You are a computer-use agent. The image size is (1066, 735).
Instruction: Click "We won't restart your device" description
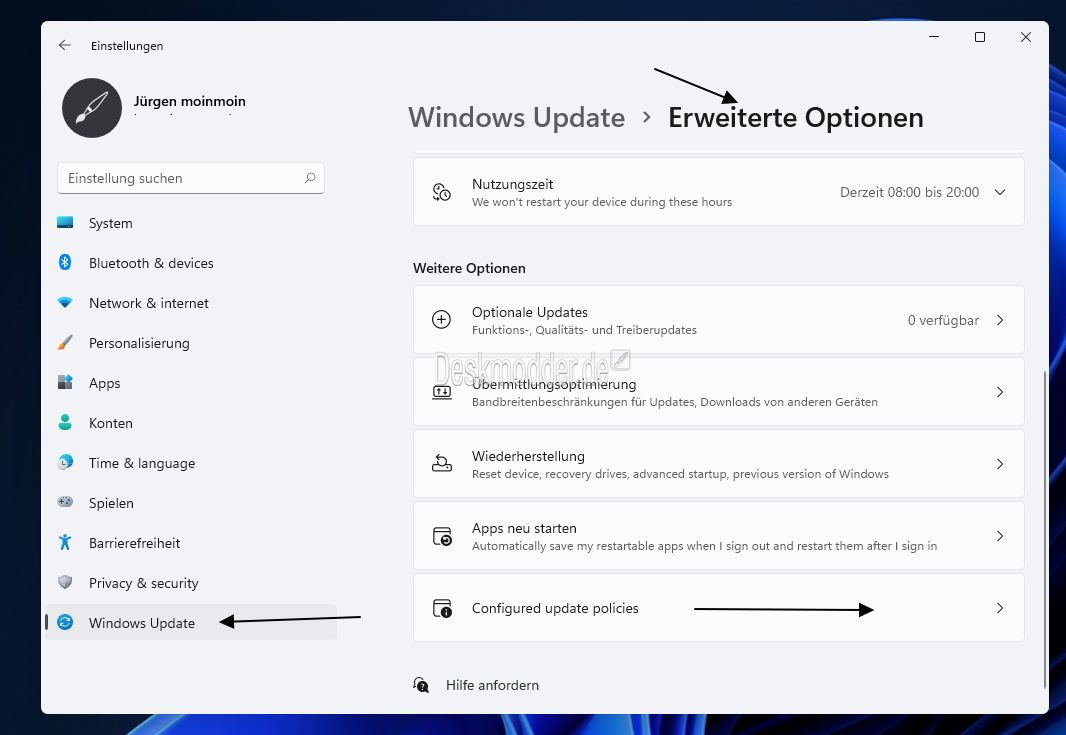(x=602, y=202)
